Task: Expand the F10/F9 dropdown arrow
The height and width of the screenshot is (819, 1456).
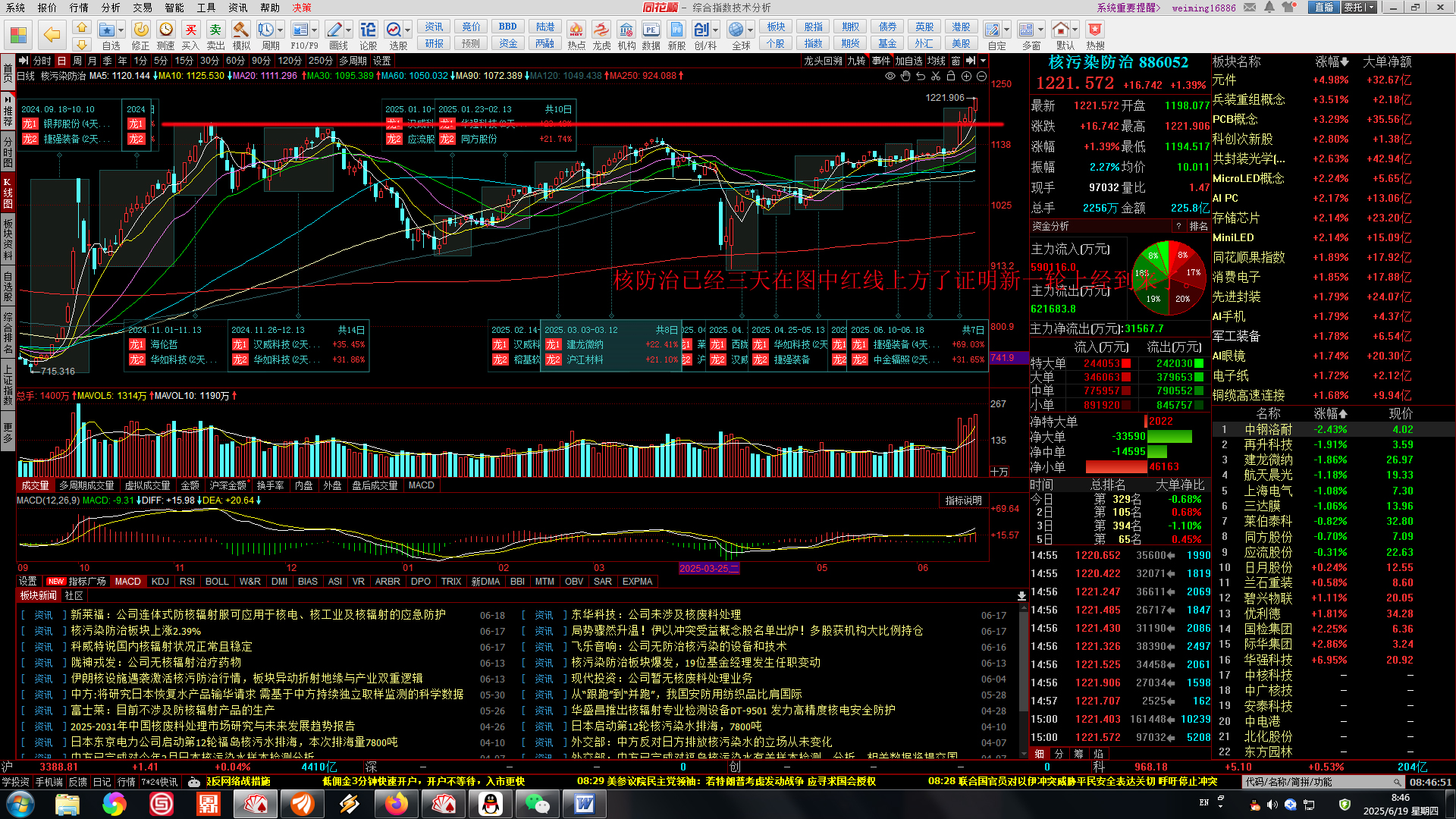Action: (315, 30)
